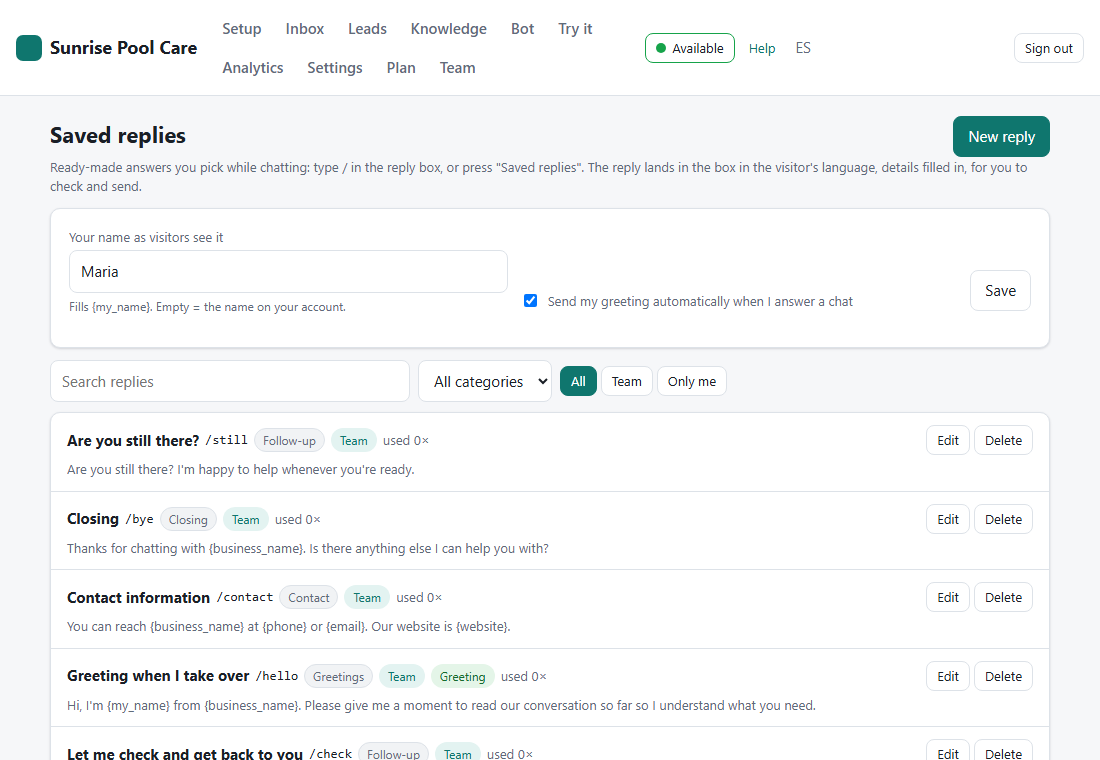Create a New reply
The height and width of the screenshot is (760, 1100).
[x=1001, y=137]
